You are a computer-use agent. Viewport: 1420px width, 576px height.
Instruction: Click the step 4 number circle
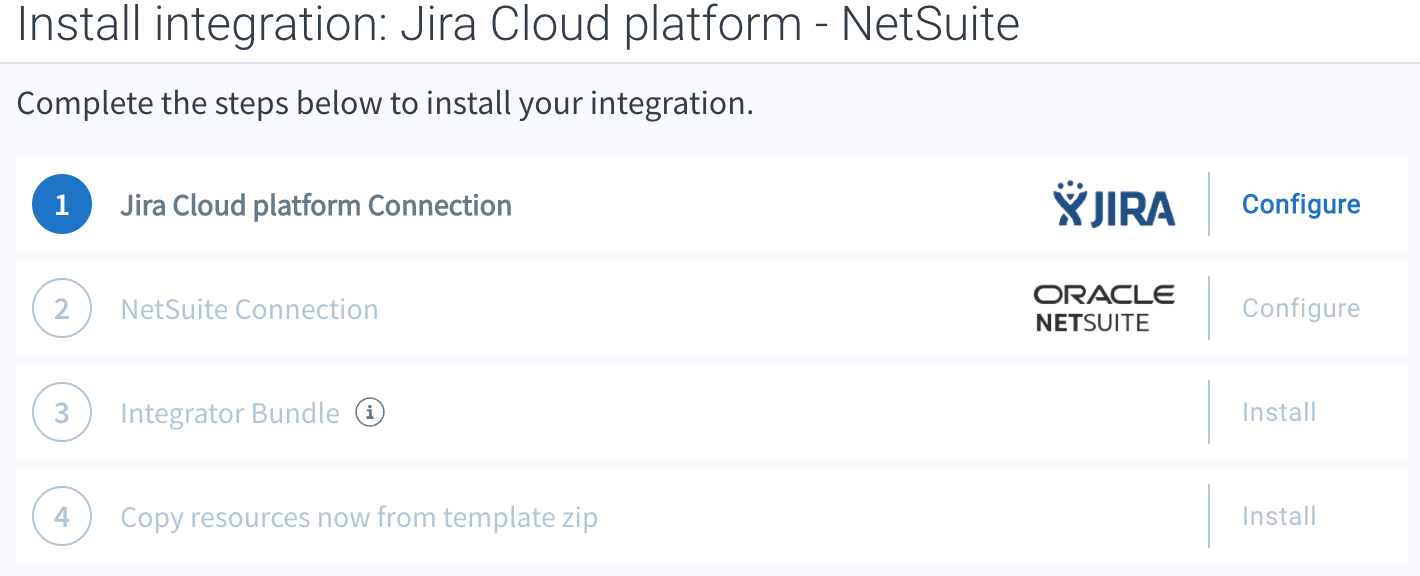pos(62,516)
